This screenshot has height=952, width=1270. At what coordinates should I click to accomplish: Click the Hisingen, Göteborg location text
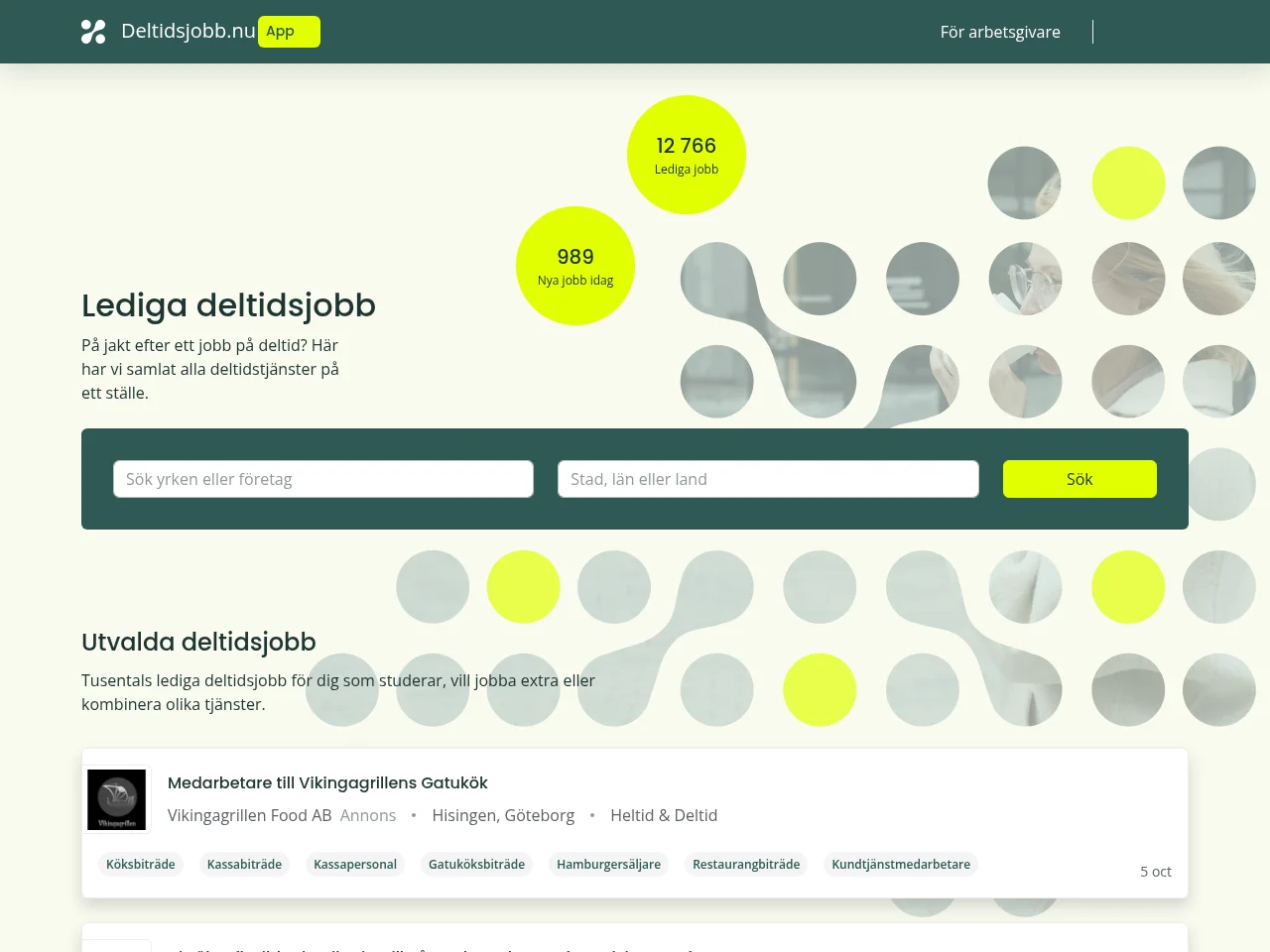pos(503,815)
